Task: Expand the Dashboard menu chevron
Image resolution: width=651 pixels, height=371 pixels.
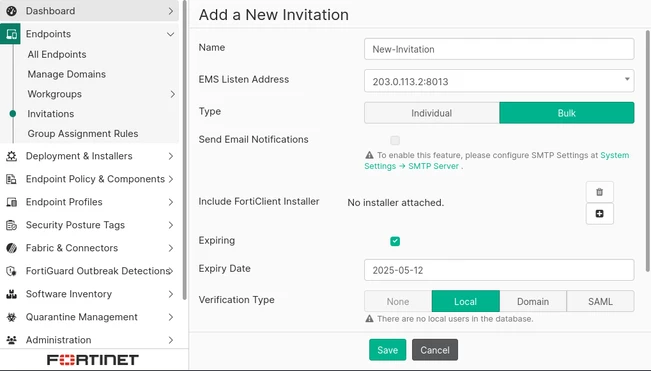Action: [171, 11]
